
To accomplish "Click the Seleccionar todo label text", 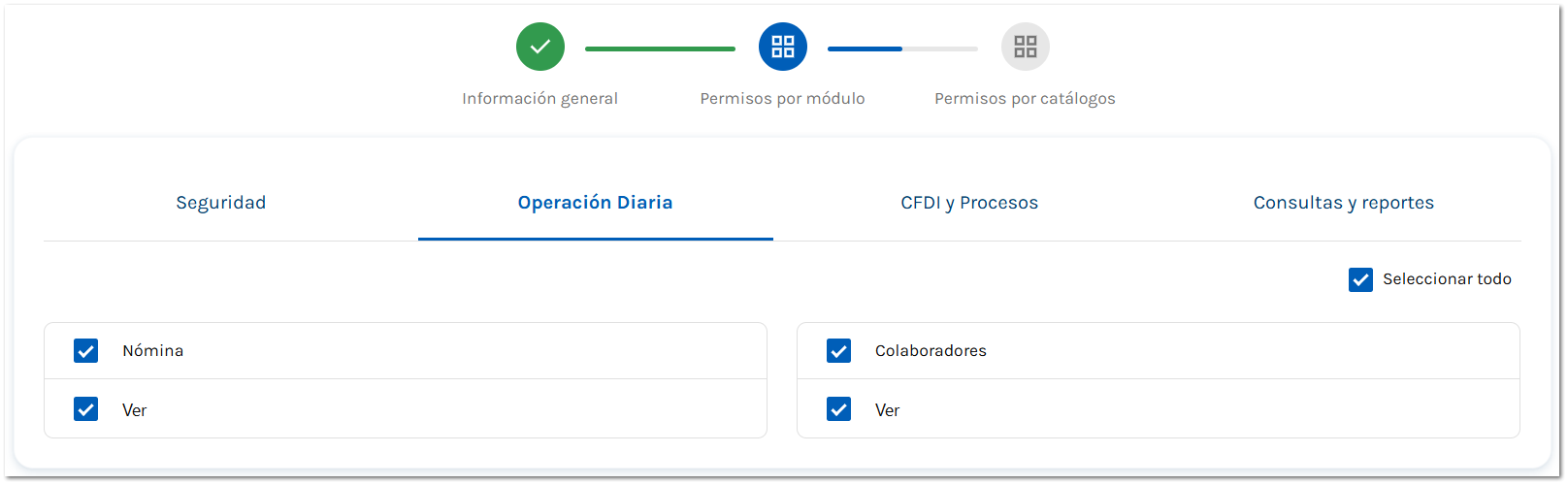I will coord(1447,279).
